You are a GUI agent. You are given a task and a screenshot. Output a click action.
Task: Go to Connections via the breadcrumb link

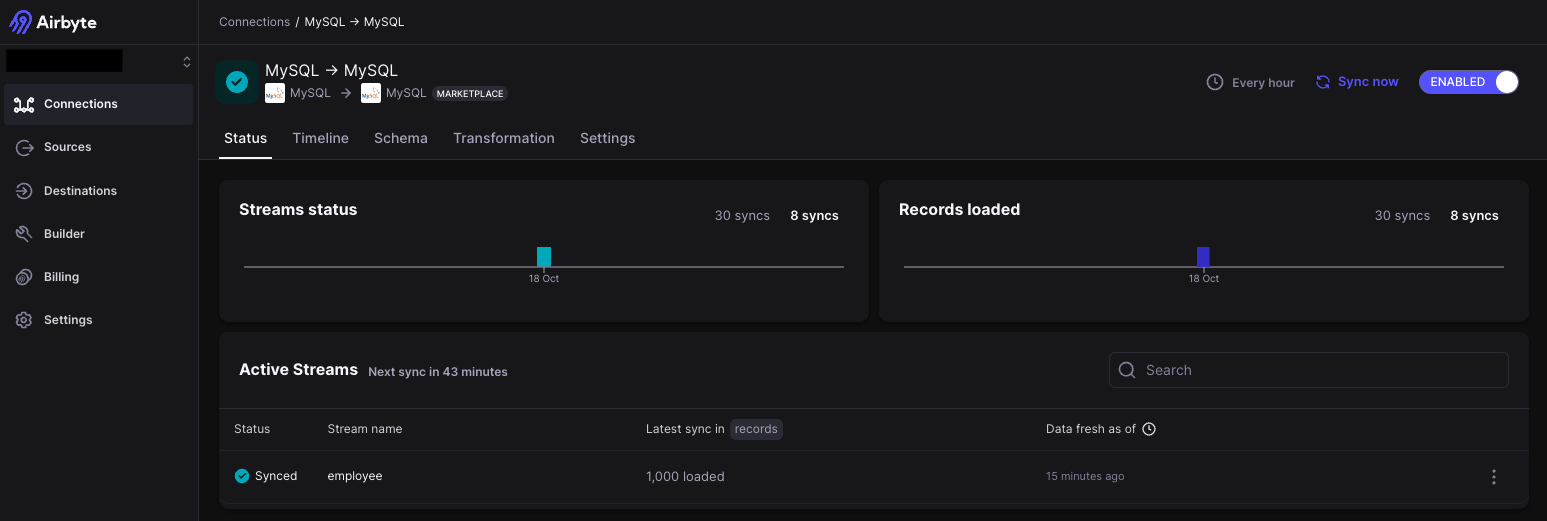tap(254, 22)
